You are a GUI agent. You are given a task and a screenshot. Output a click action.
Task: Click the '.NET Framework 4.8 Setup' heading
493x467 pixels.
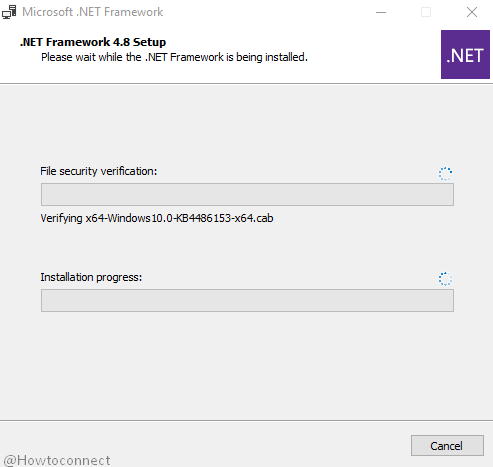[x=93, y=42]
